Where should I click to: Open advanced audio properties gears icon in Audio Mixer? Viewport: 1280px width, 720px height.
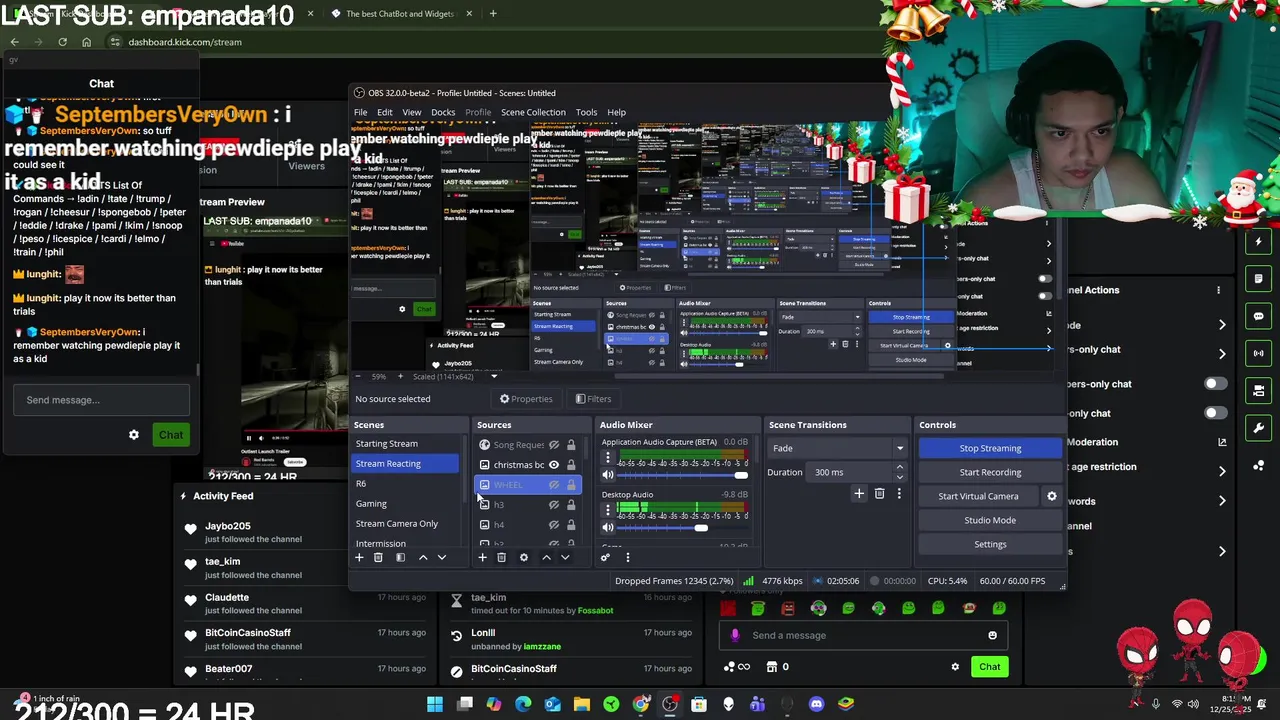click(605, 557)
